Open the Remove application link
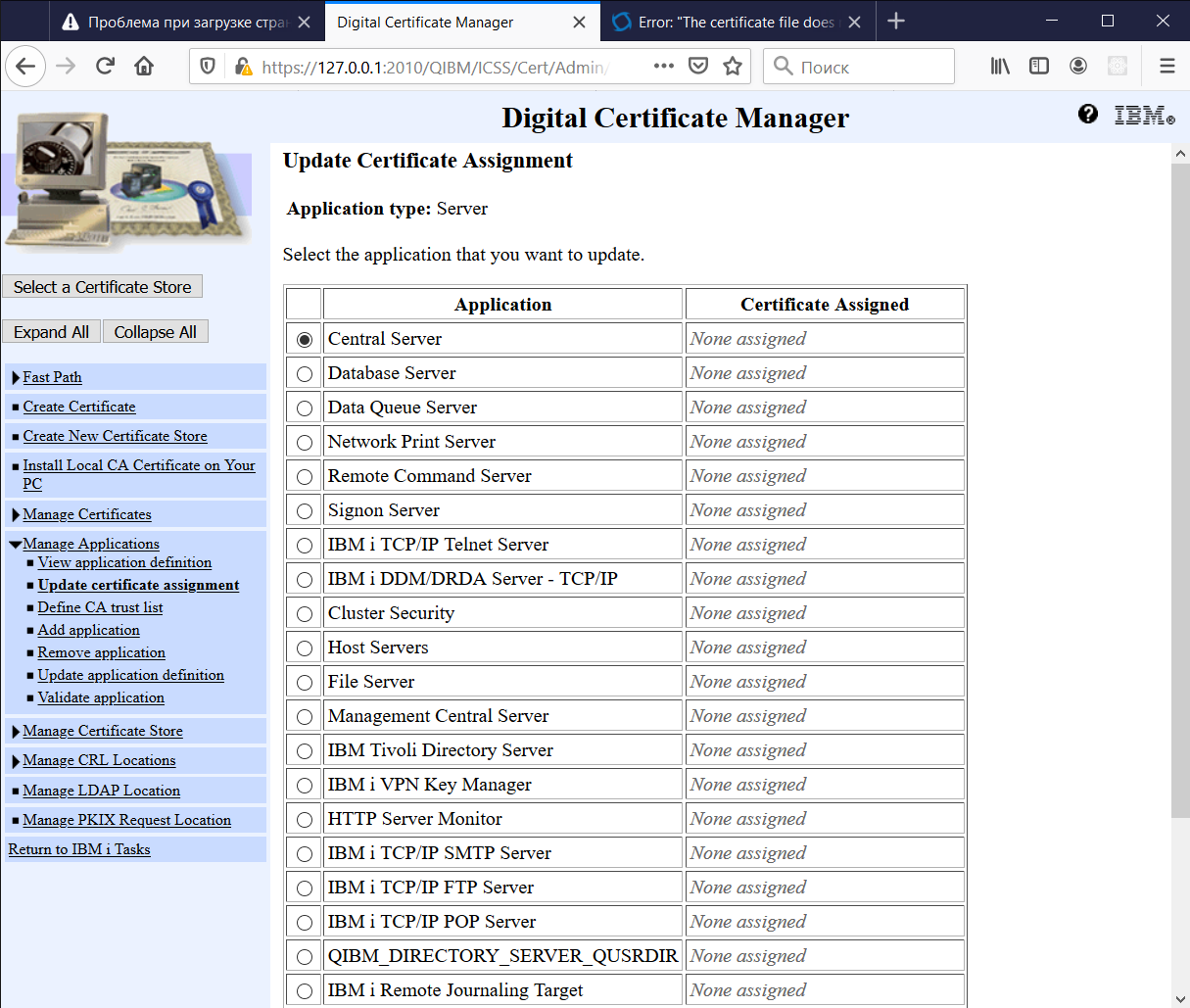The height and width of the screenshot is (1008, 1190). 101,652
